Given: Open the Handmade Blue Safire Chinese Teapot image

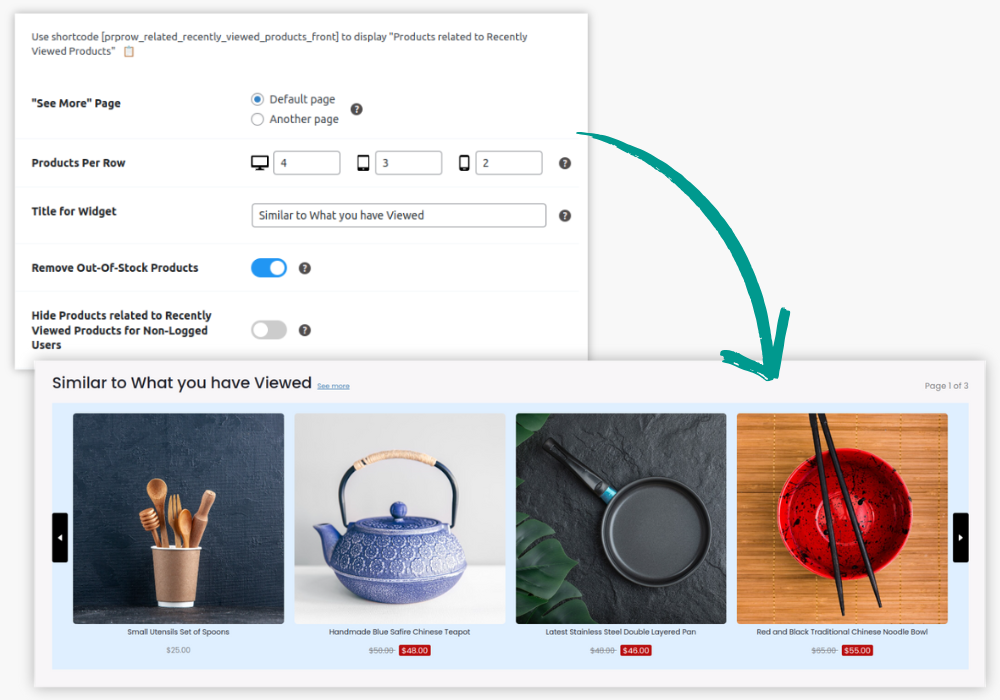Looking at the screenshot, I should click(x=399, y=518).
